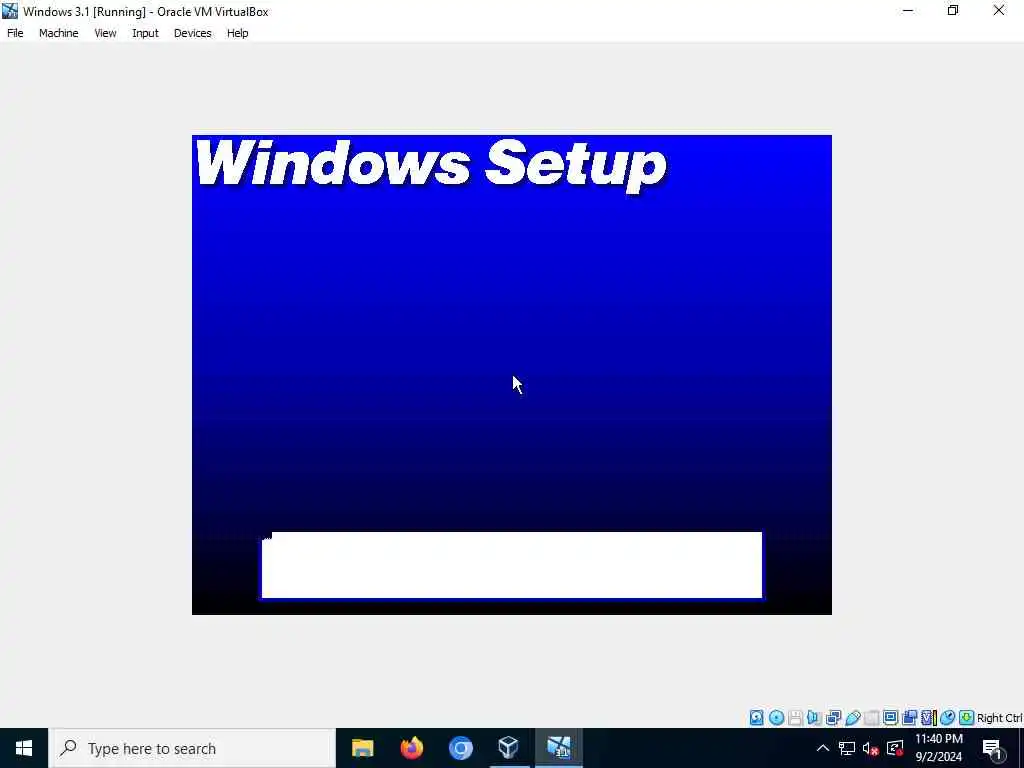Image resolution: width=1024 pixels, height=768 pixels.
Task: Launch the blue circular browser taskbar icon
Action: point(460,748)
